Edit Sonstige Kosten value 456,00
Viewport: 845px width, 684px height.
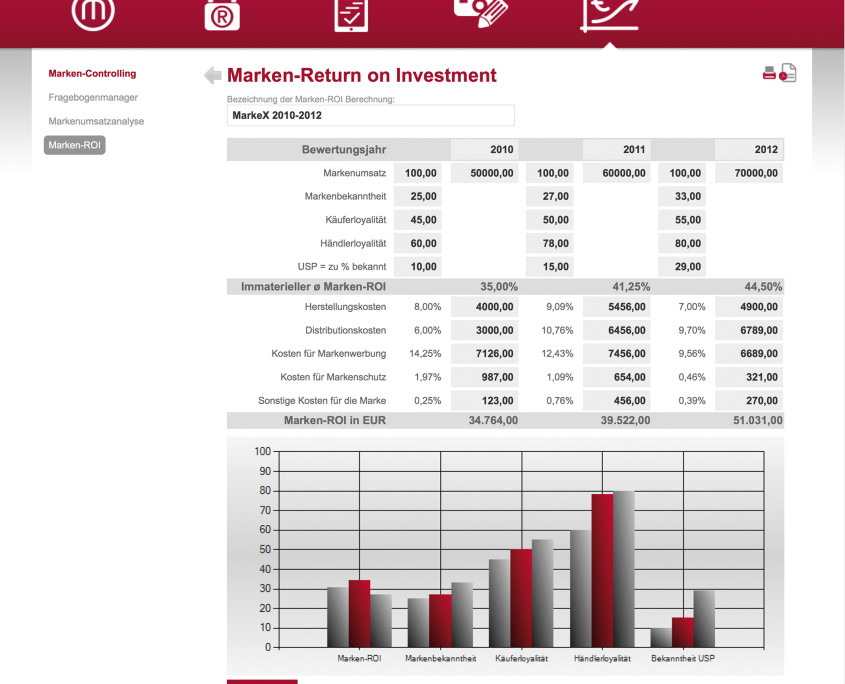click(x=617, y=400)
